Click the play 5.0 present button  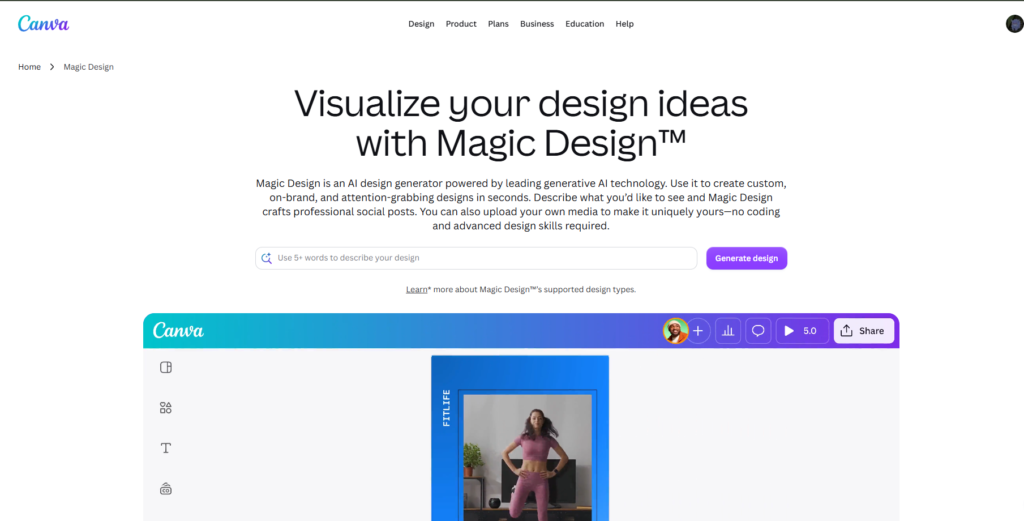pyautogui.click(x=802, y=331)
